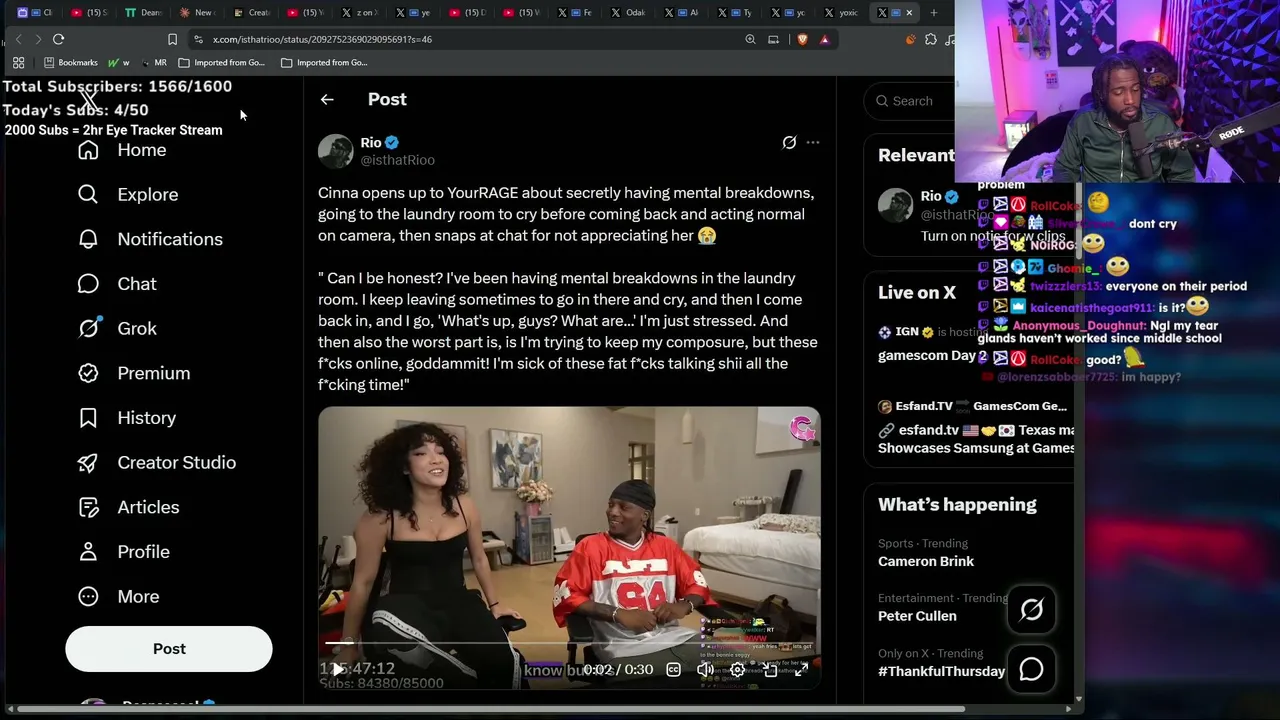Go back in the browser toolbar

tap(18, 39)
